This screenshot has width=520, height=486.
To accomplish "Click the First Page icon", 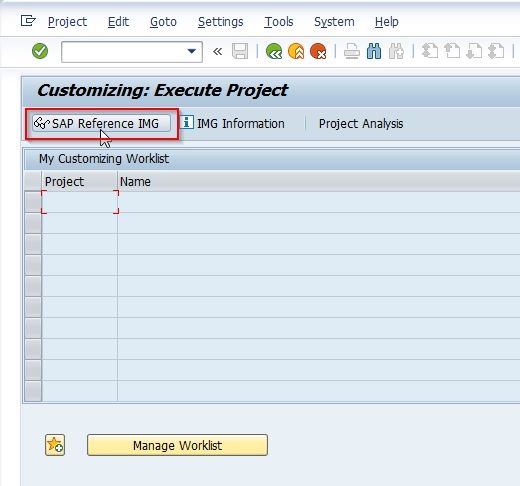I will coord(430,51).
